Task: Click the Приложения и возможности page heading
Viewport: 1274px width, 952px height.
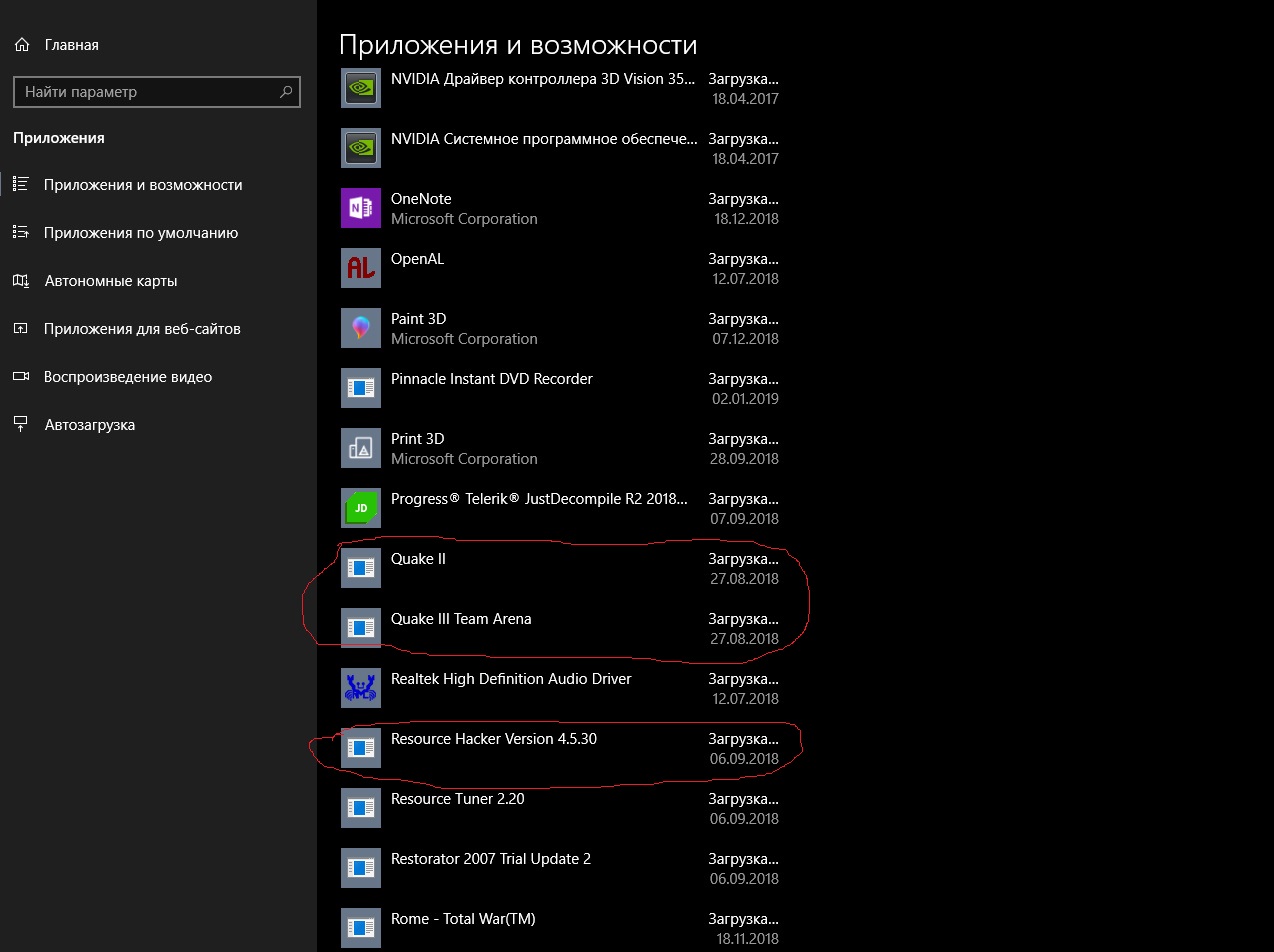Action: 518,45
